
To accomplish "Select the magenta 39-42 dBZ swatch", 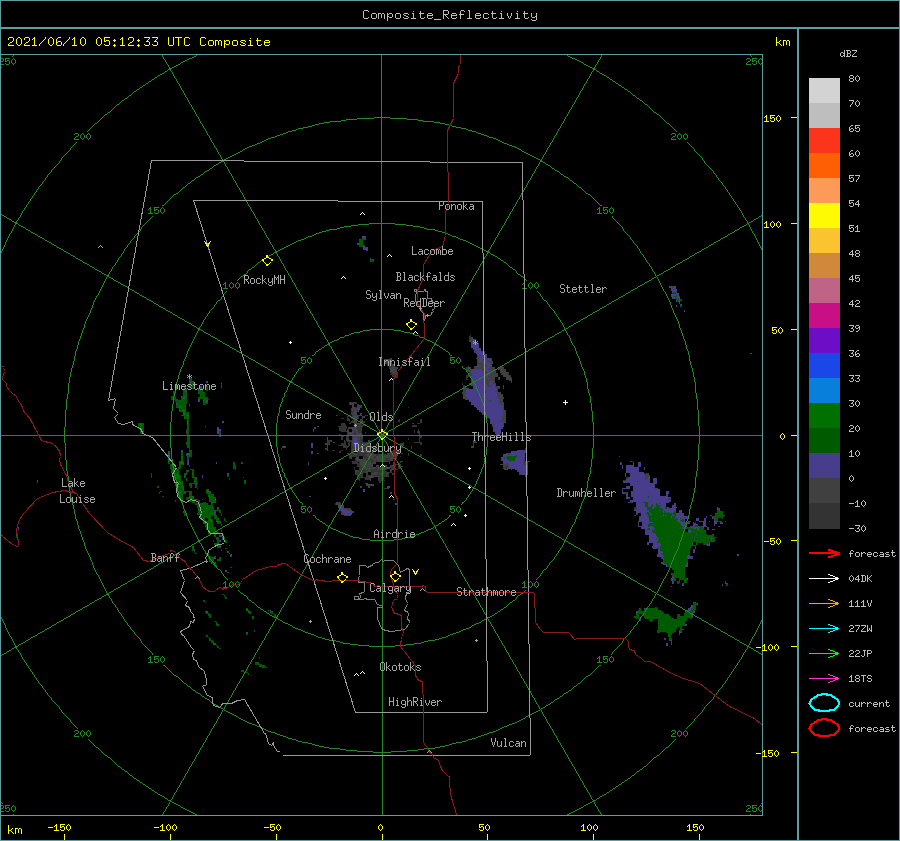I will point(824,316).
